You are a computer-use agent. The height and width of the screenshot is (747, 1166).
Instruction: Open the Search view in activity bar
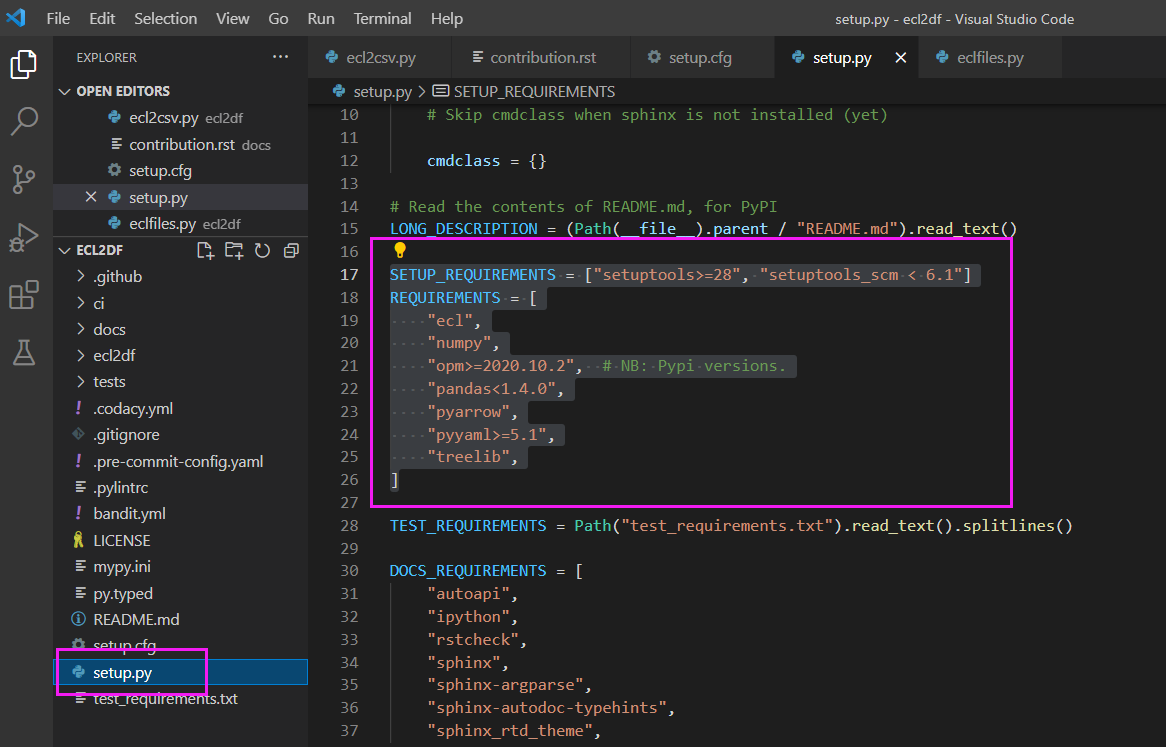pos(24,121)
